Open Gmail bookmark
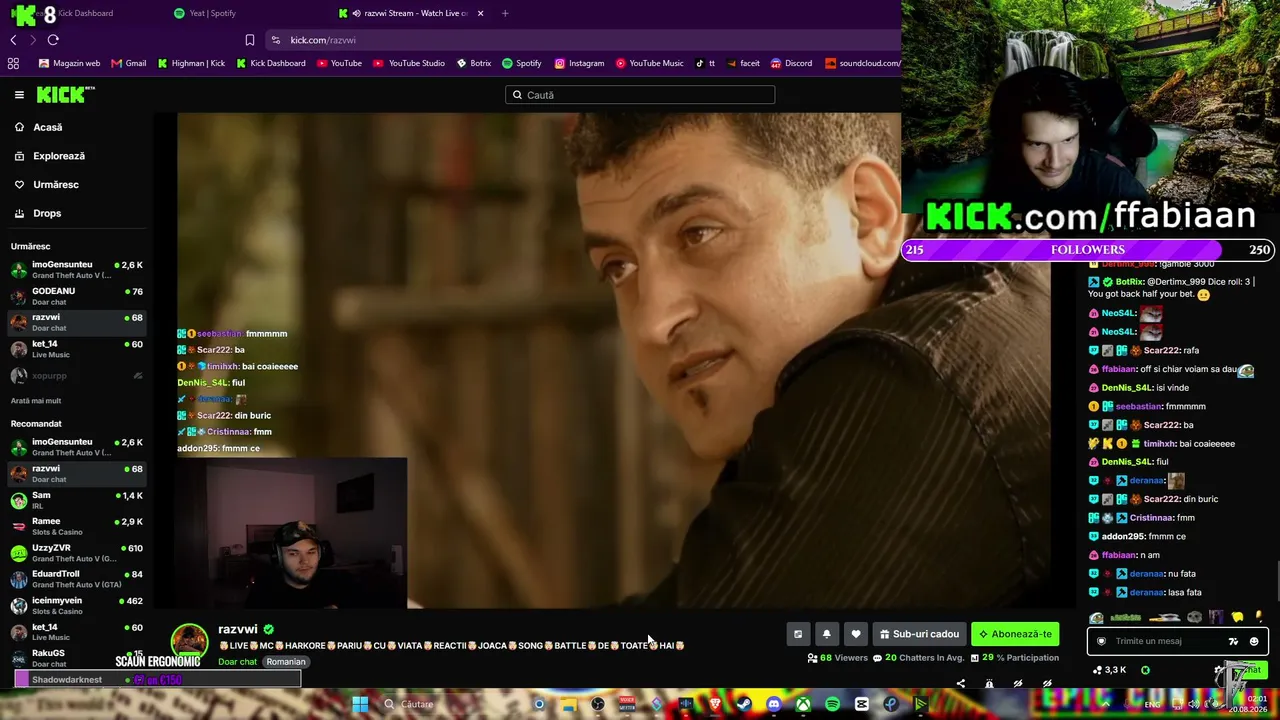The image size is (1280, 720). [129, 63]
